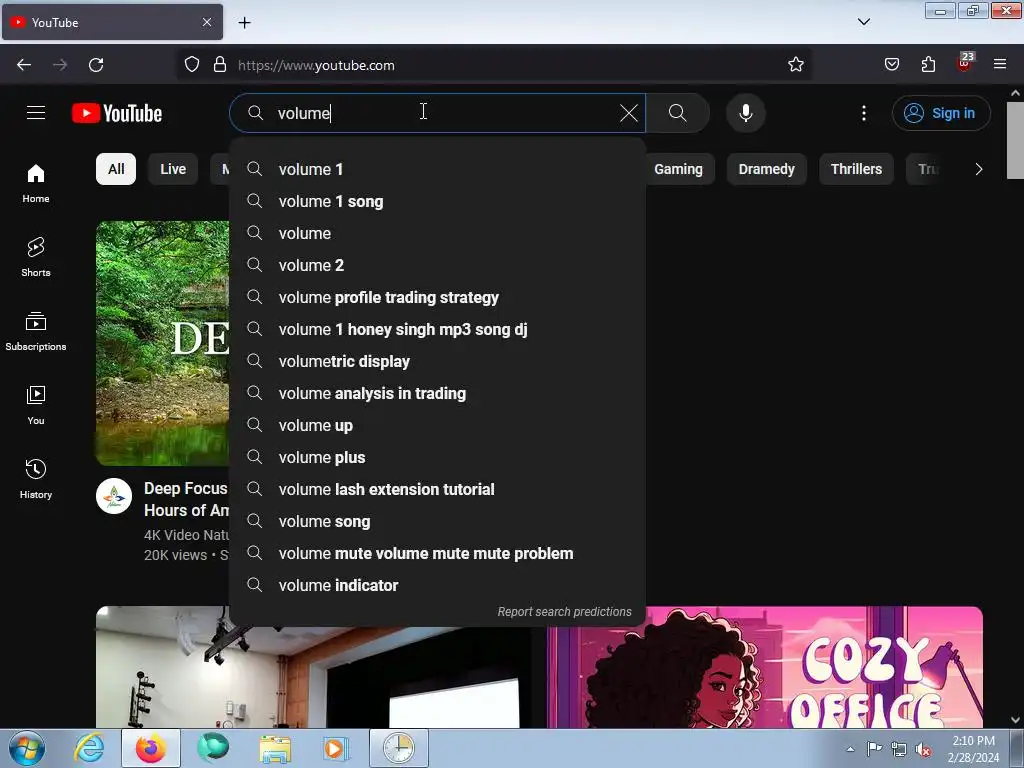Screen dimensions: 1024x768
Task: Pick 'volume 1 honey singh mp3 song dj'
Action: [x=438, y=329]
